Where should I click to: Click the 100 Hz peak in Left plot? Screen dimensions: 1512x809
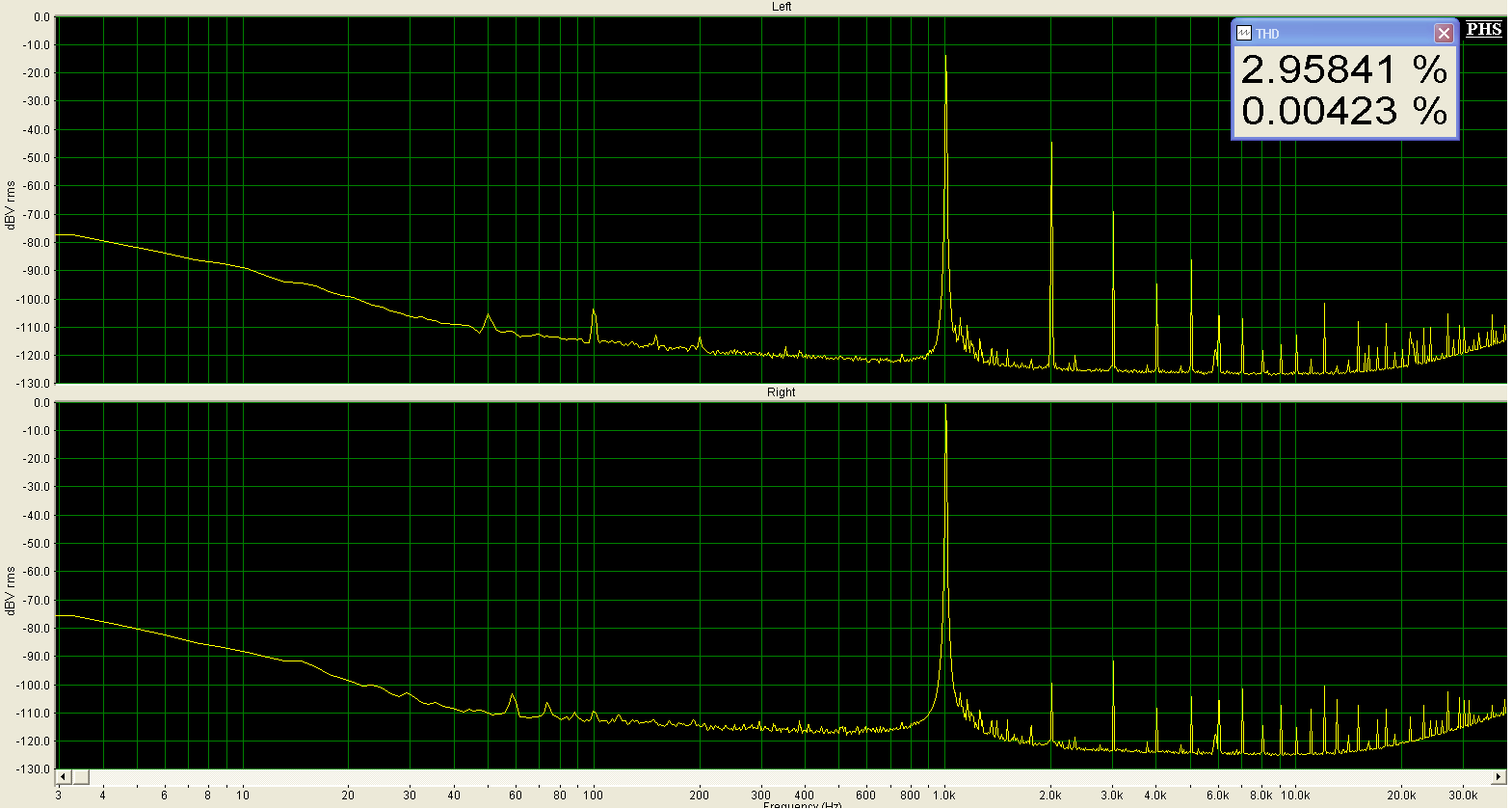coord(594,313)
